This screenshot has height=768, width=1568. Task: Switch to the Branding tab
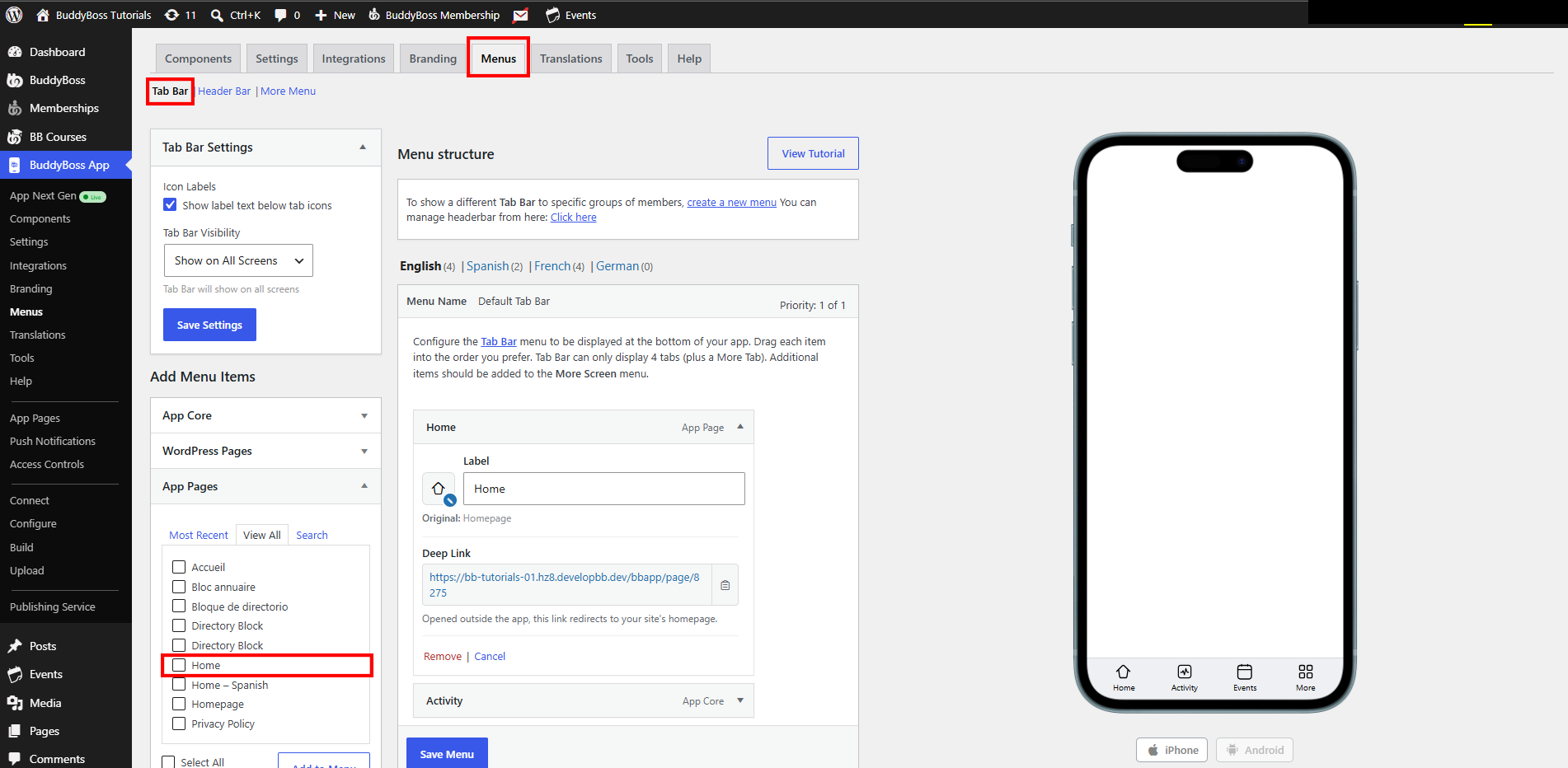click(x=433, y=59)
